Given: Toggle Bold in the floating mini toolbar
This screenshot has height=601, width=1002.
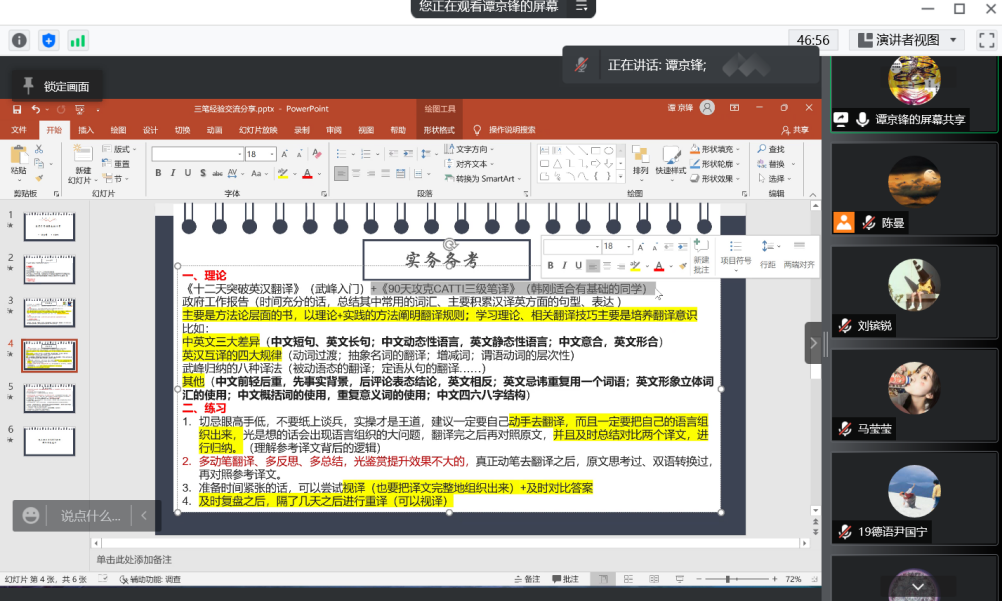Looking at the screenshot, I should pyautogui.click(x=550, y=265).
